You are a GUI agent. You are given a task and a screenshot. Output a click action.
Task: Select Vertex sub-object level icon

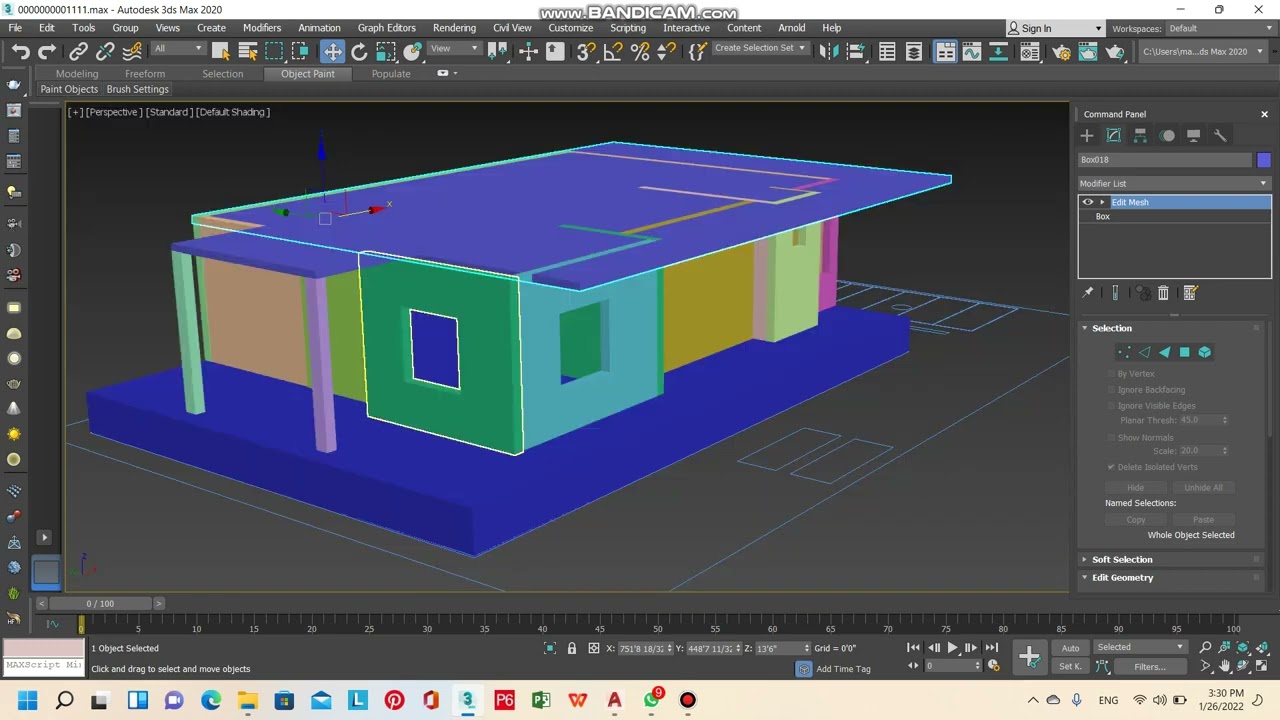pos(1124,352)
